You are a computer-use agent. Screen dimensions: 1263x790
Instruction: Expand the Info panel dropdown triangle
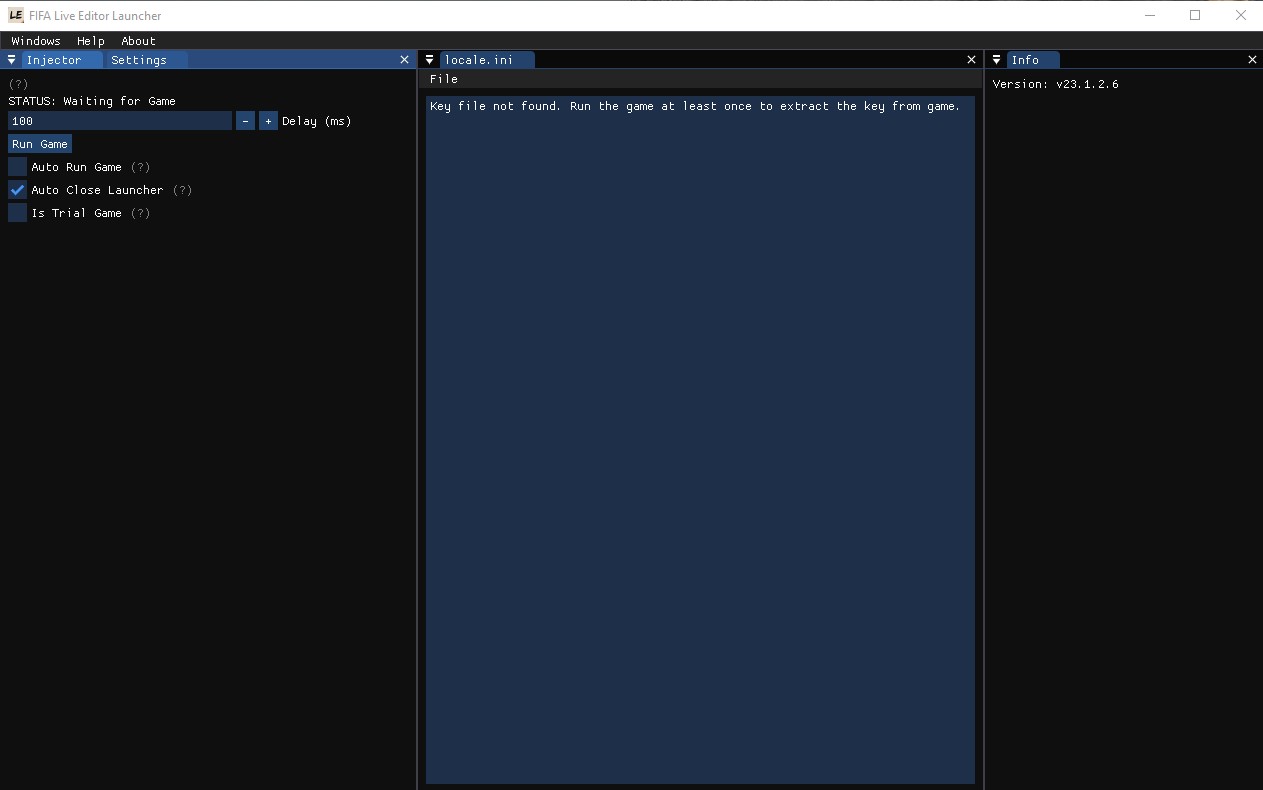coord(997,60)
